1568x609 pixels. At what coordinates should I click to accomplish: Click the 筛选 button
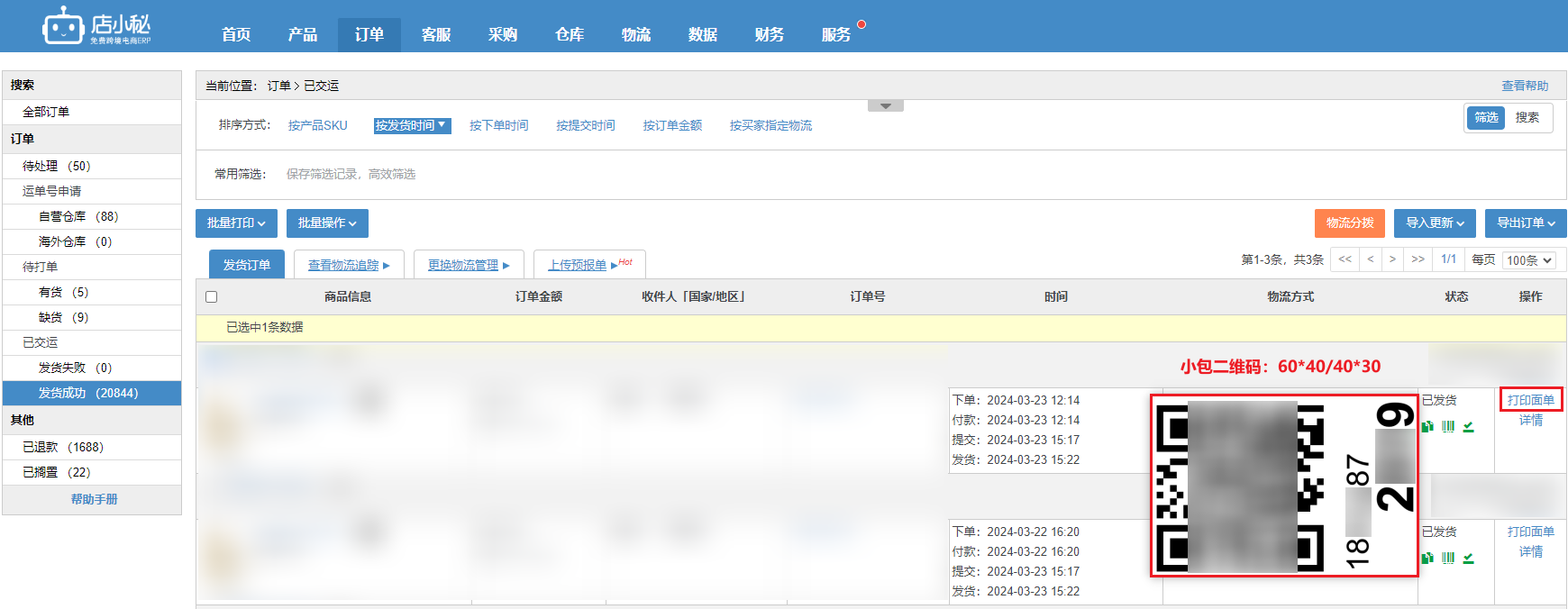click(1486, 118)
